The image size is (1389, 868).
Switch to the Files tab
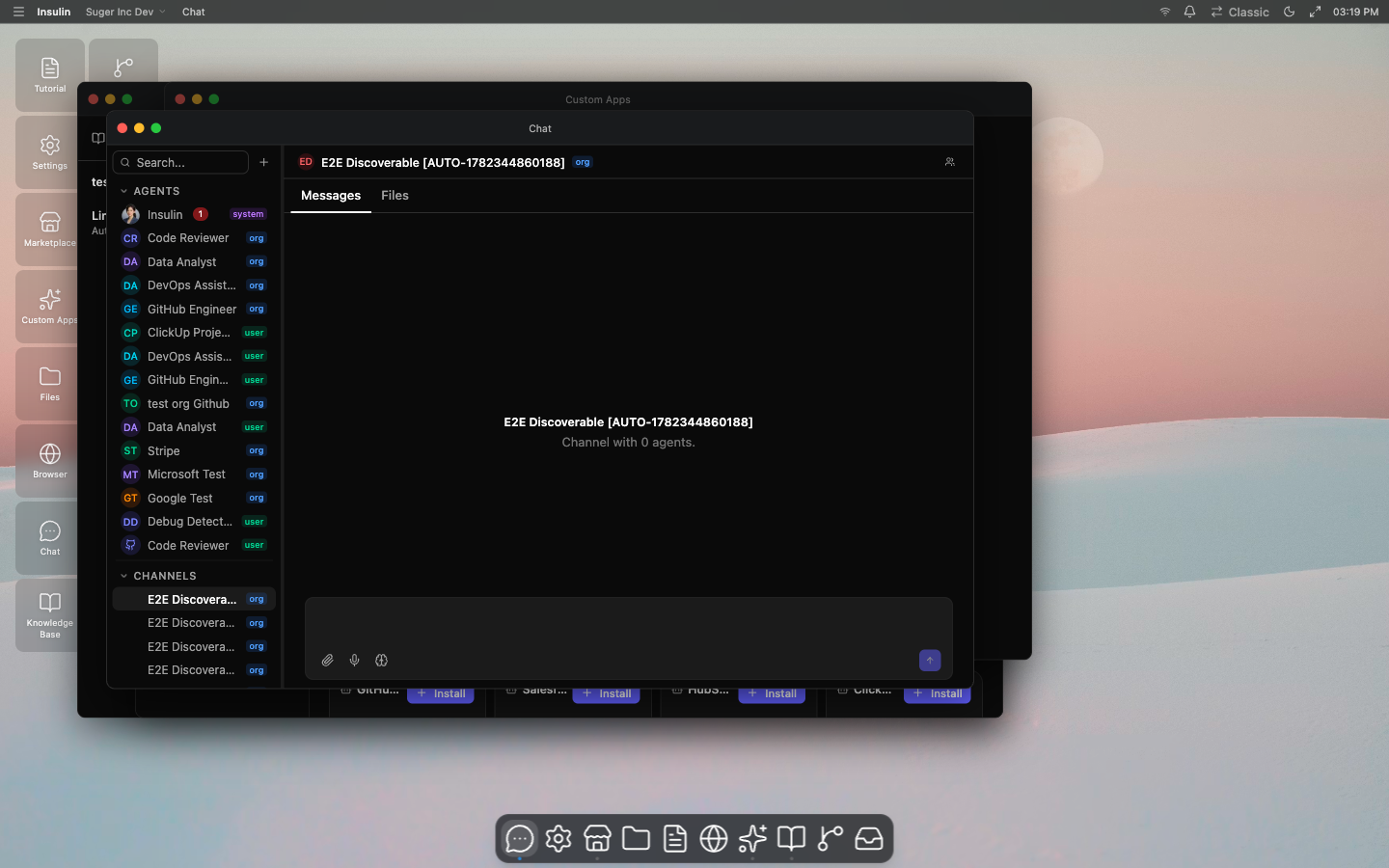coord(395,196)
